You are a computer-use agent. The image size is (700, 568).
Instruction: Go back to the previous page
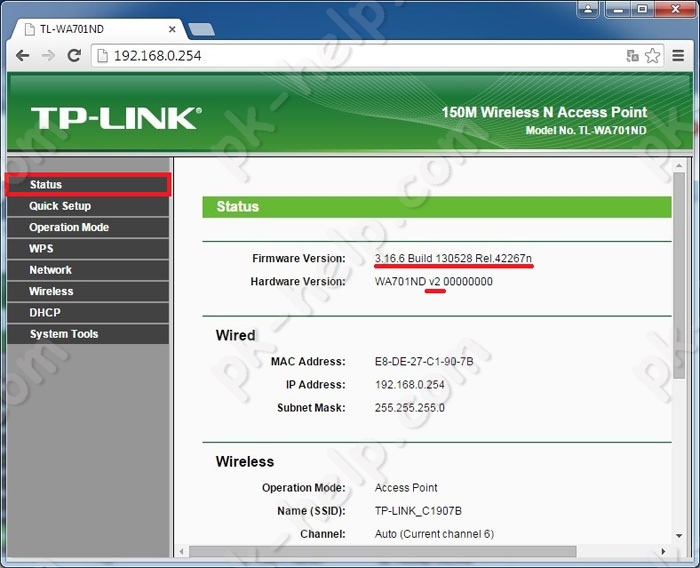pos(23,55)
